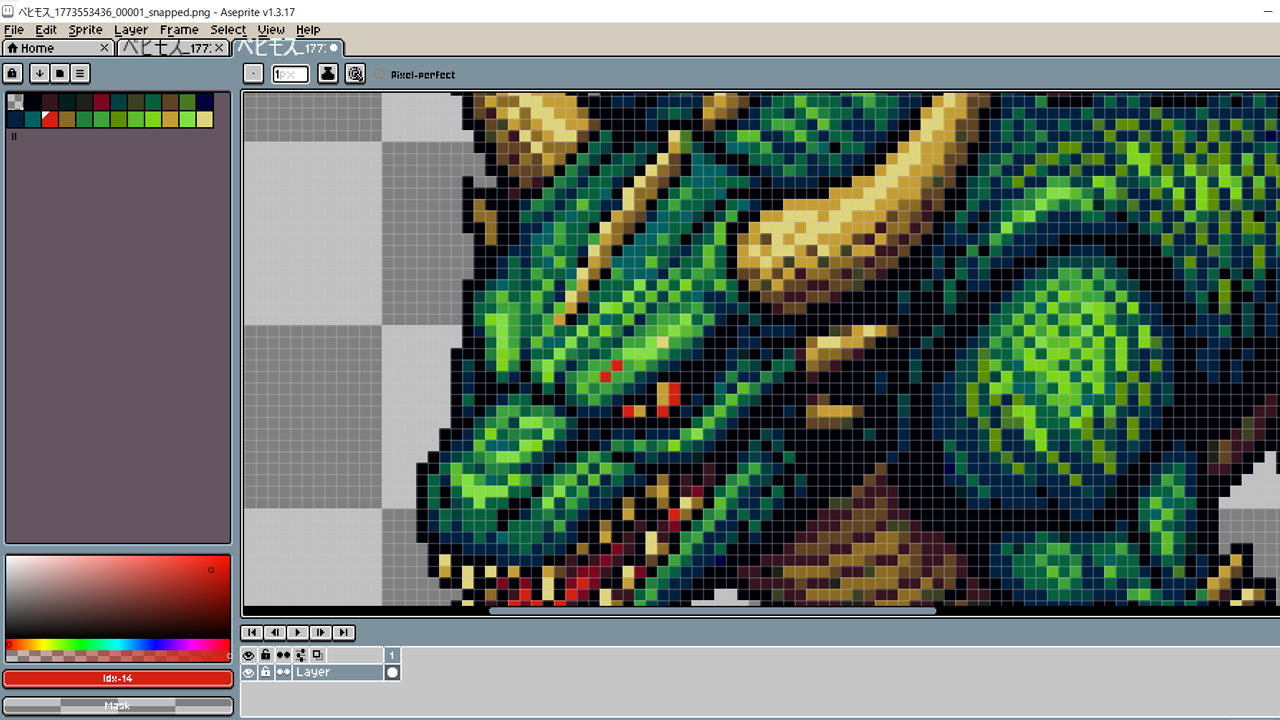This screenshot has width=1280, height=720.
Task: Click the save palette icon
Action: point(39,73)
